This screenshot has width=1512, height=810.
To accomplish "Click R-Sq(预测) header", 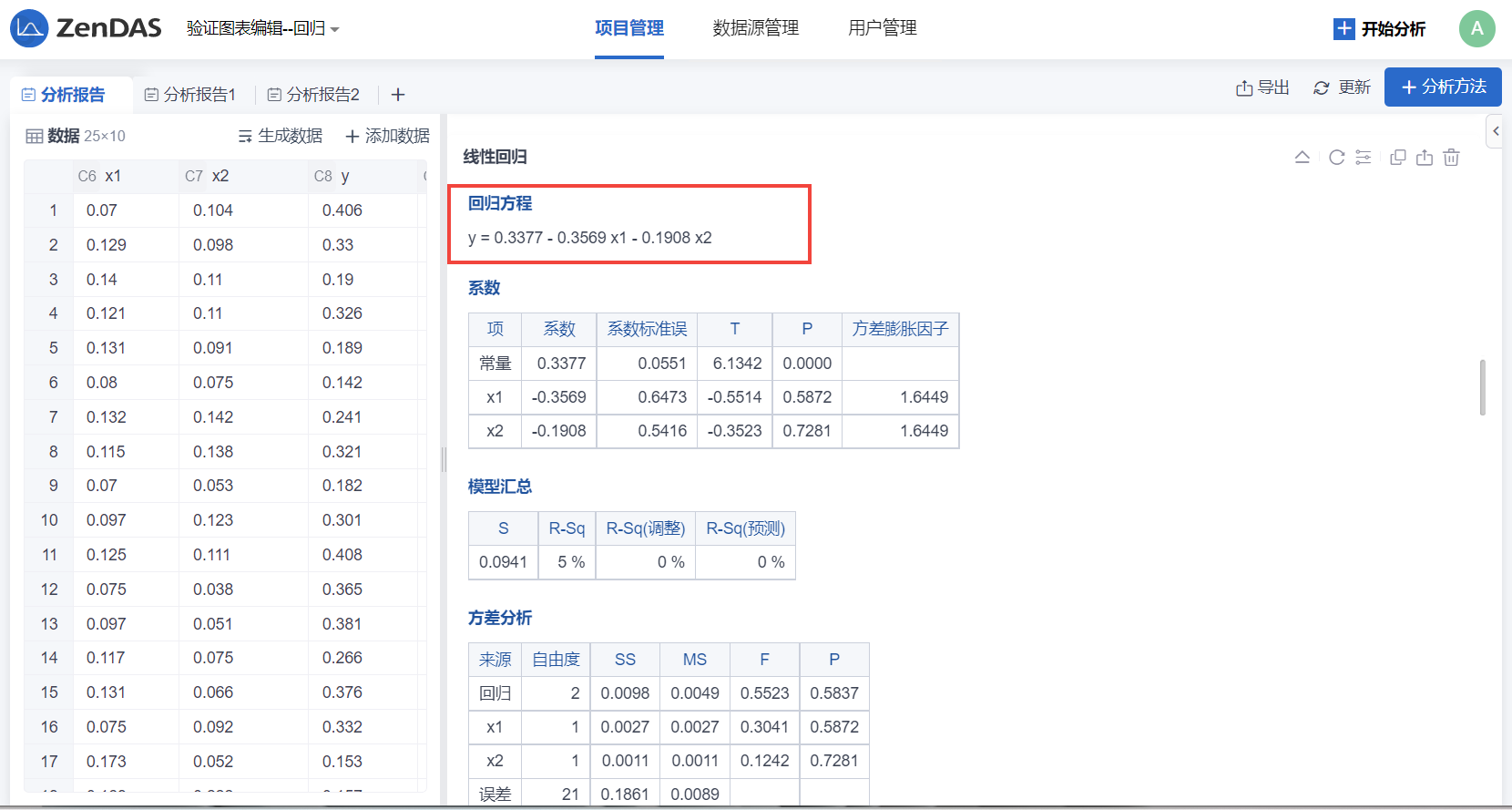I will tap(745, 528).
